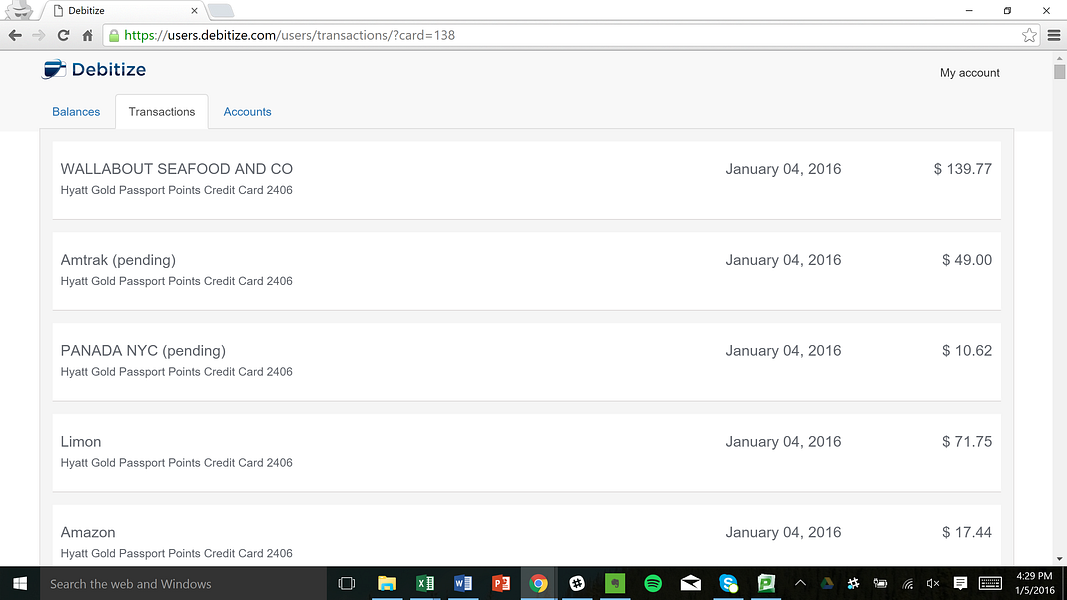Viewport: 1067px width, 600px height.
Task: Select the Transactions tab
Action: 162,112
